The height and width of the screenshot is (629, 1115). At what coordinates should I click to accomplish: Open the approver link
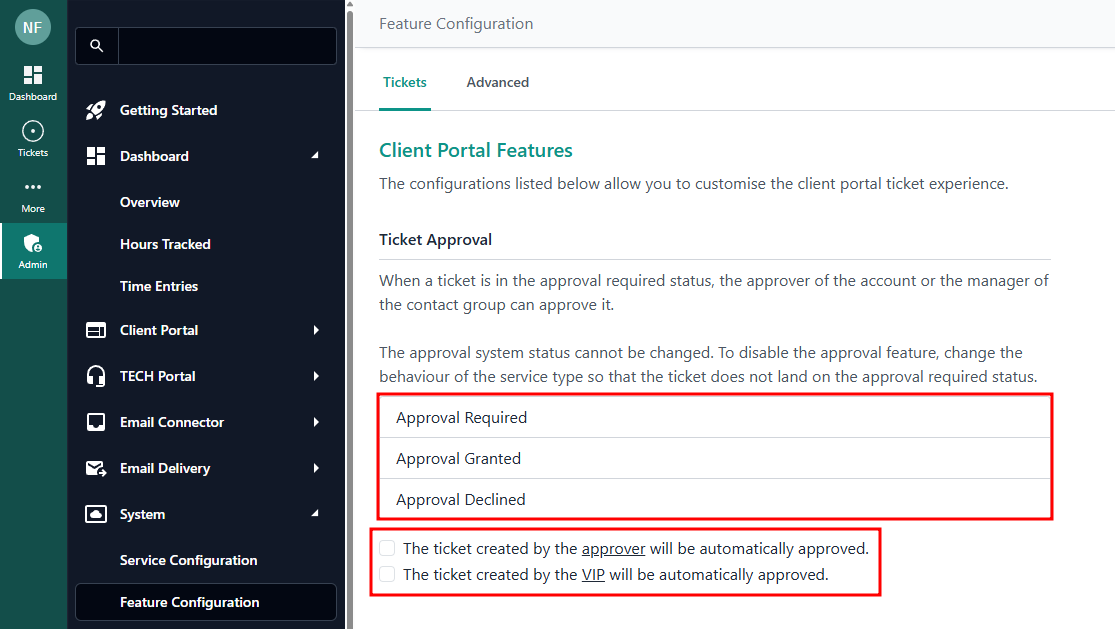(x=613, y=548)
